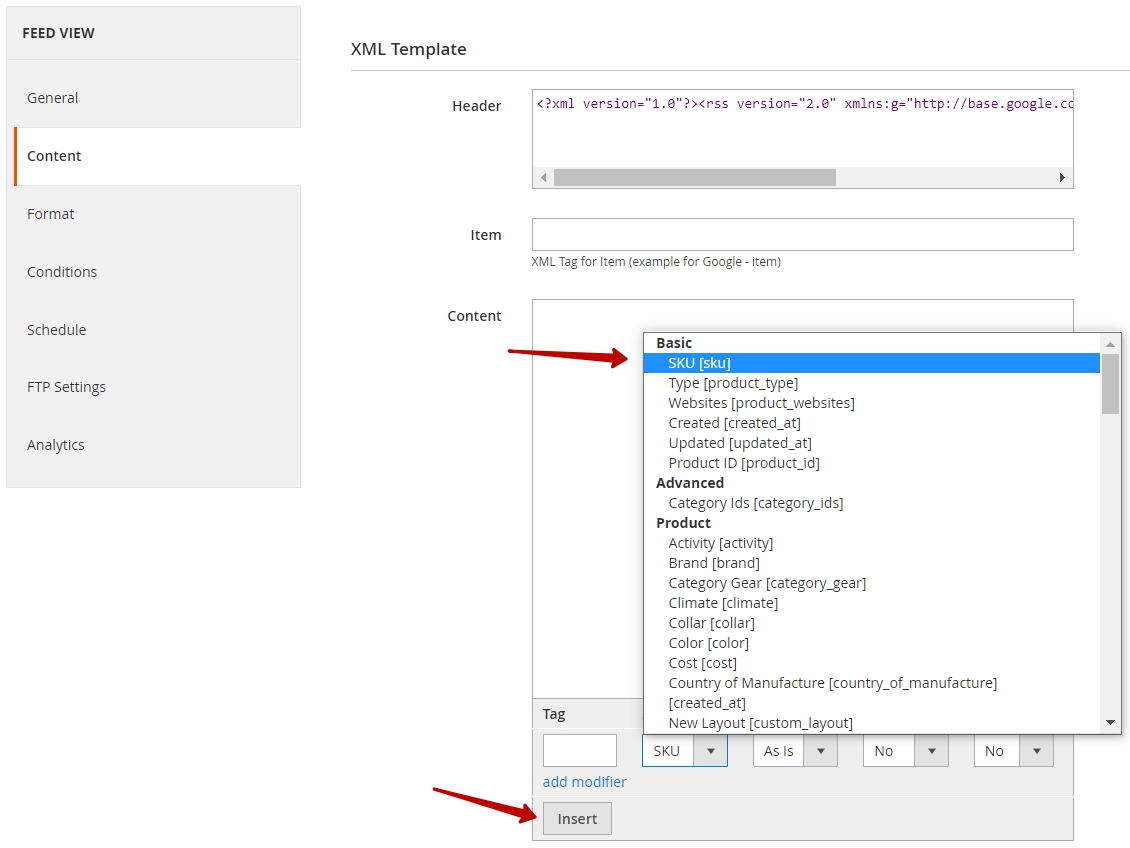Click the attribute list vertical scrollbar thumb
This screenshot has height=848, width=1130.
[x=1111, y=383]
